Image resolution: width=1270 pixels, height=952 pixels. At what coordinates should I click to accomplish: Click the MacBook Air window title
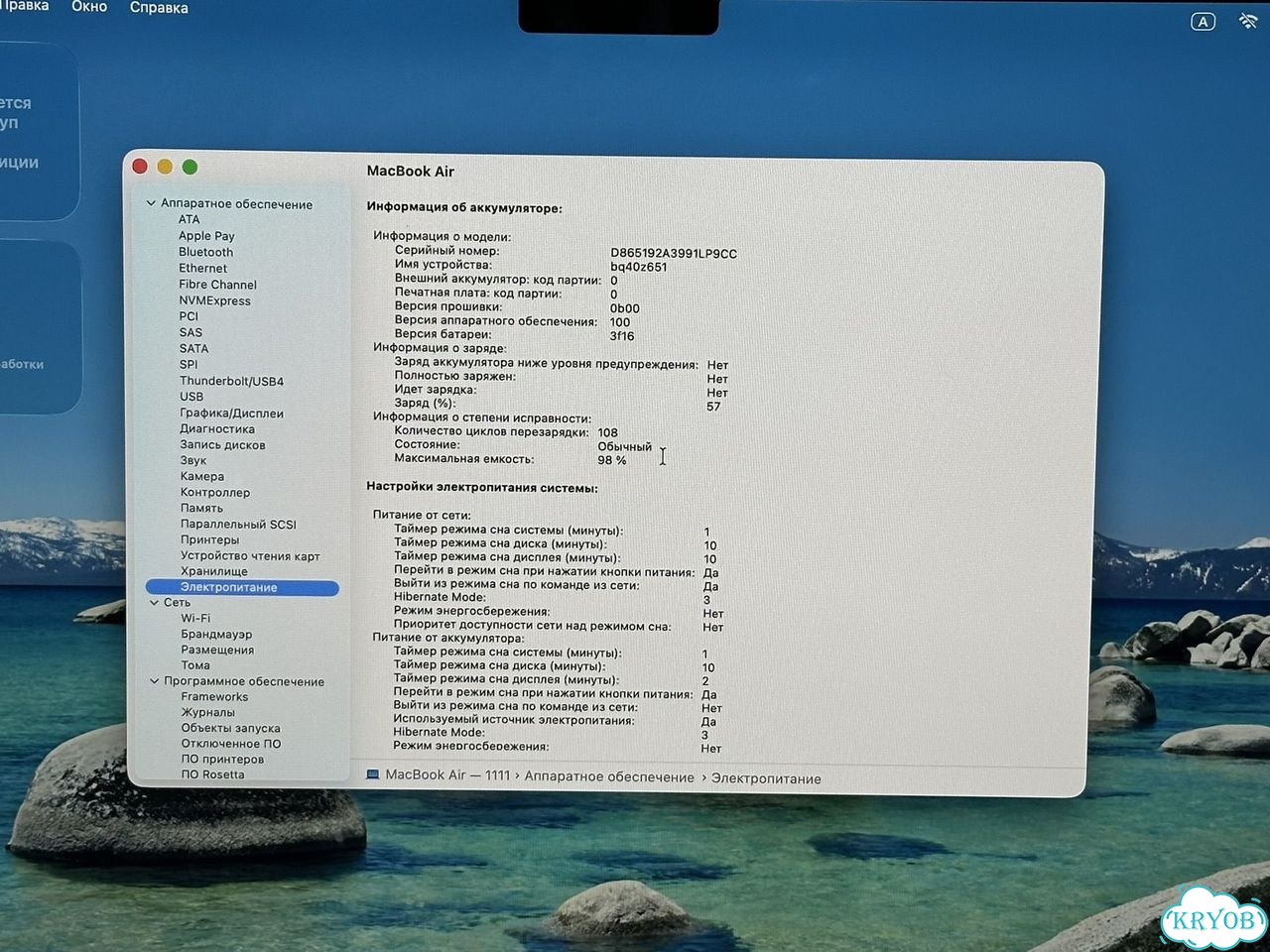(411, 171)
